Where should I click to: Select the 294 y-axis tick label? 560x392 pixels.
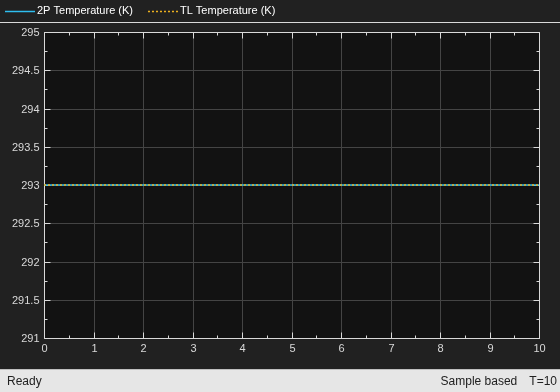click(30, 109)
